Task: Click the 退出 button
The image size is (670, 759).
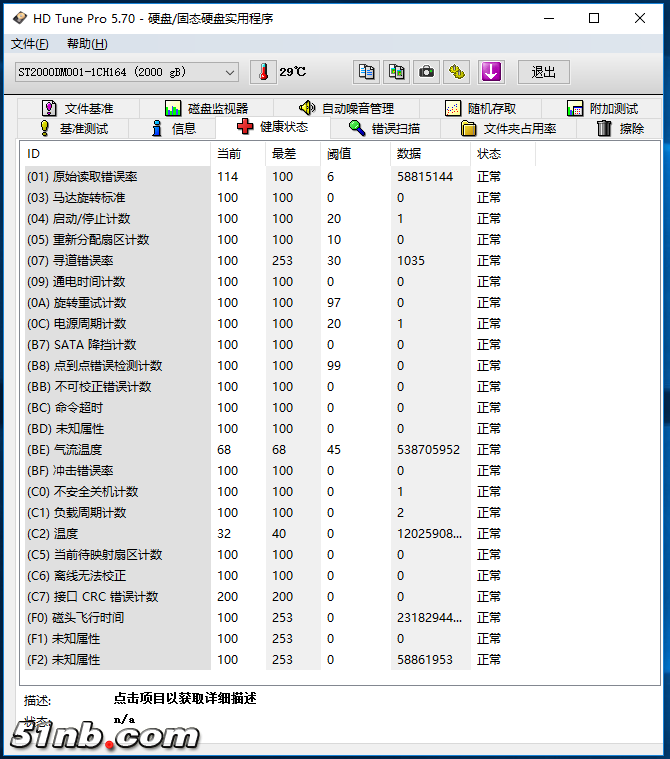Action: [543, 72]
